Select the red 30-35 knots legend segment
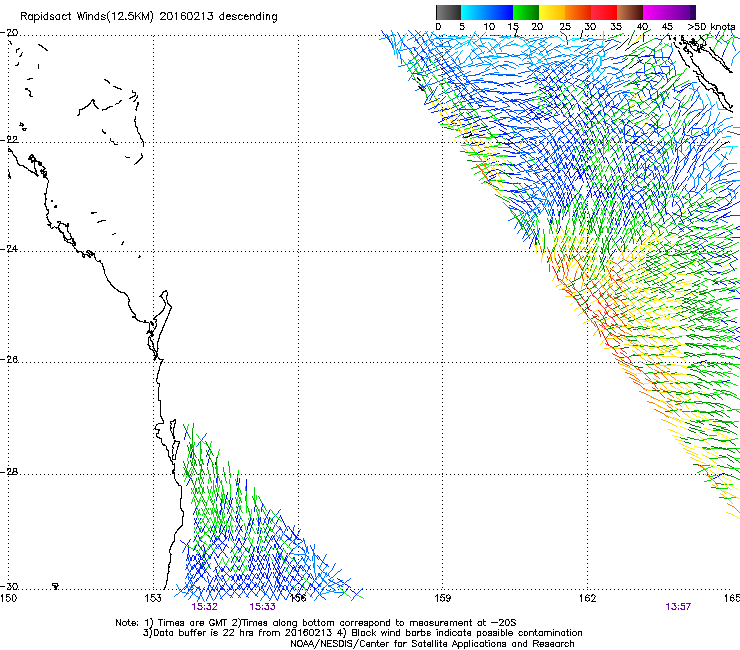Viewport: 740px width, 650px height. [x=604, y=12]
